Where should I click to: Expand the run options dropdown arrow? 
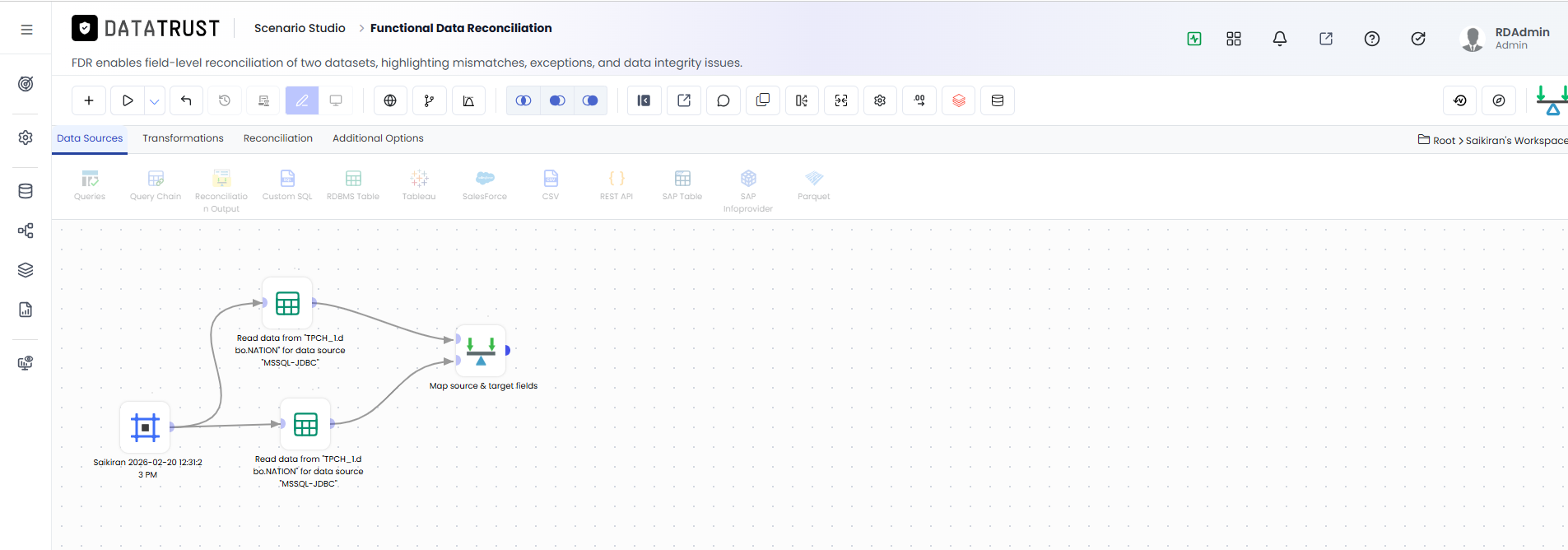(x=155, y=100)
